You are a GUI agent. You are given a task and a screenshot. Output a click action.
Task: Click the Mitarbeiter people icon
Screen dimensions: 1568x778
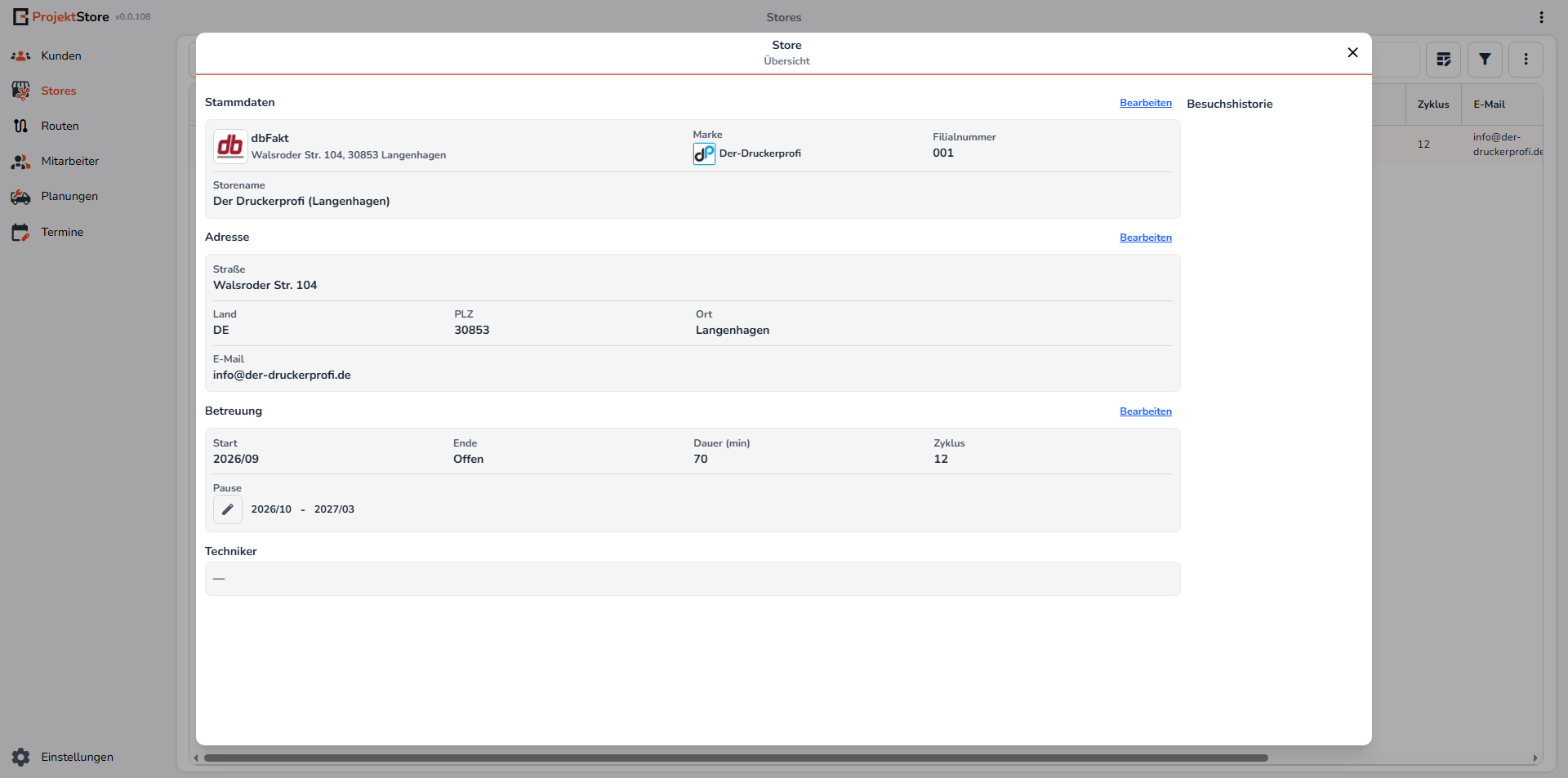coord(21,162)
